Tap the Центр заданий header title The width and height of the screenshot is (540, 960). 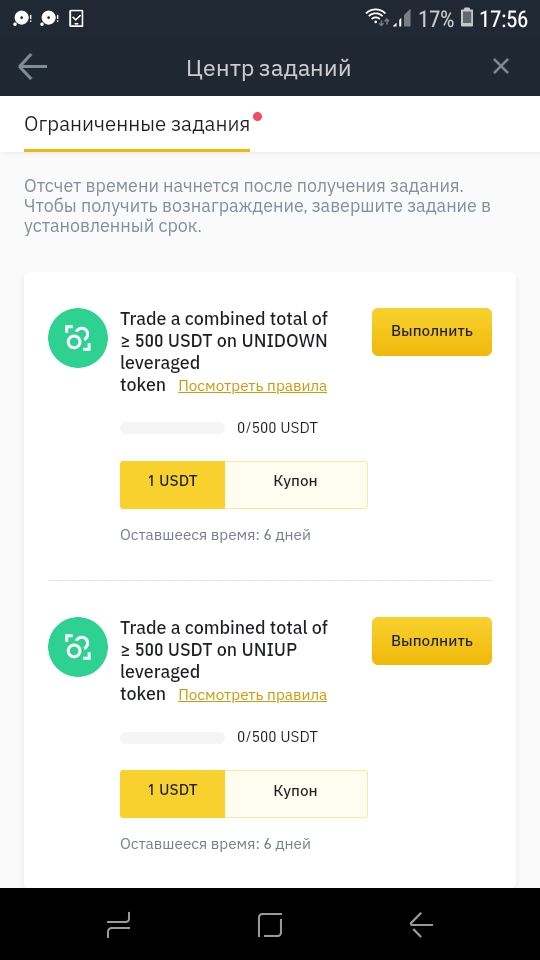tap(269, 68)
